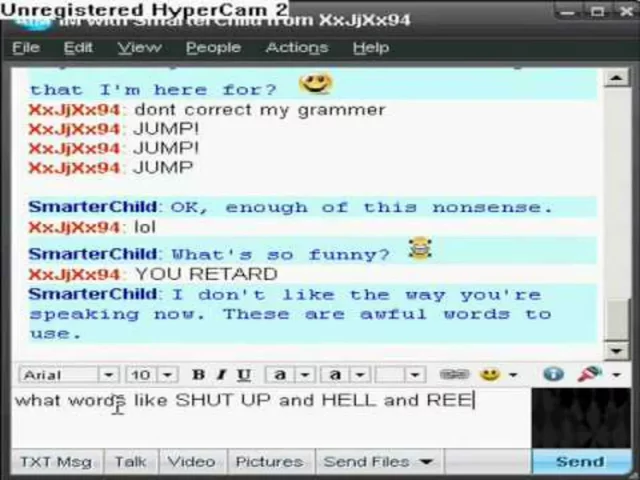Open the Help menu
Viewport: 640px width, 480px height.
click(371, 48)
